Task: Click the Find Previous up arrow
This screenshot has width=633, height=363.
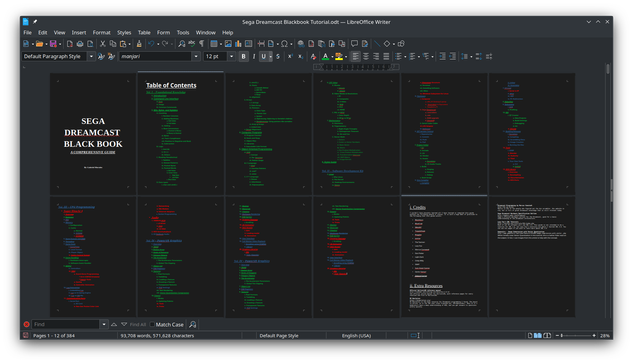Action: [x=114, y=324]
